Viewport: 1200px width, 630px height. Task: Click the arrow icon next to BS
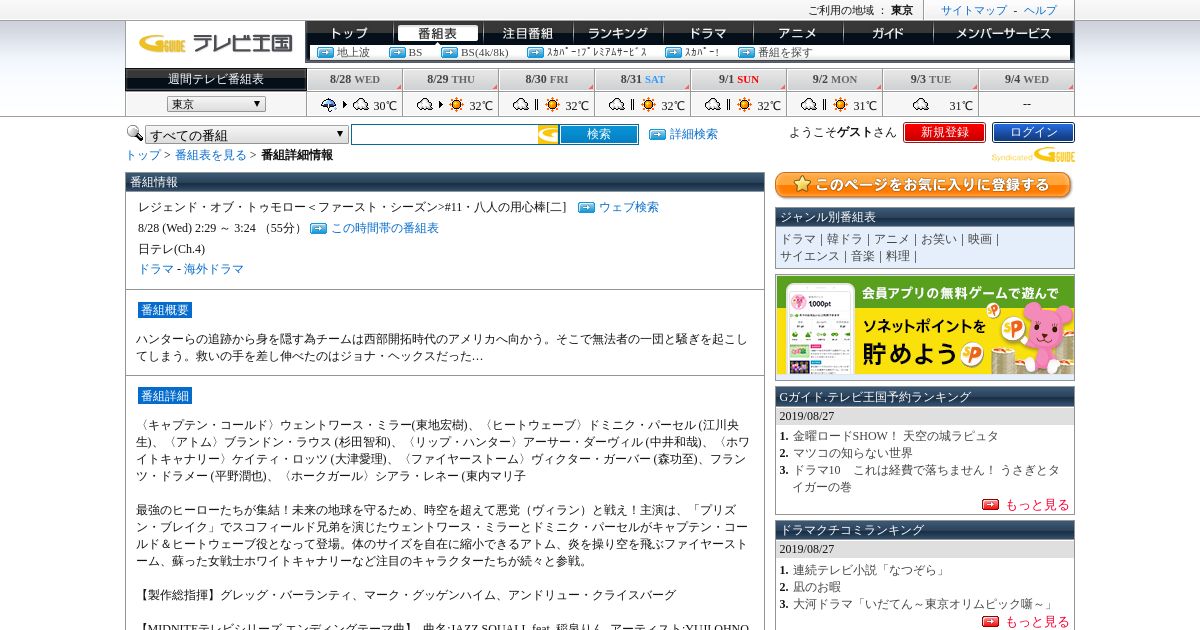(397, 53)
